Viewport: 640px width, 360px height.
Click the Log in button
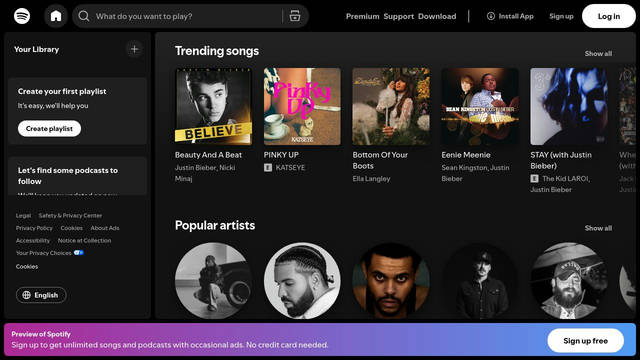(609, 16)
